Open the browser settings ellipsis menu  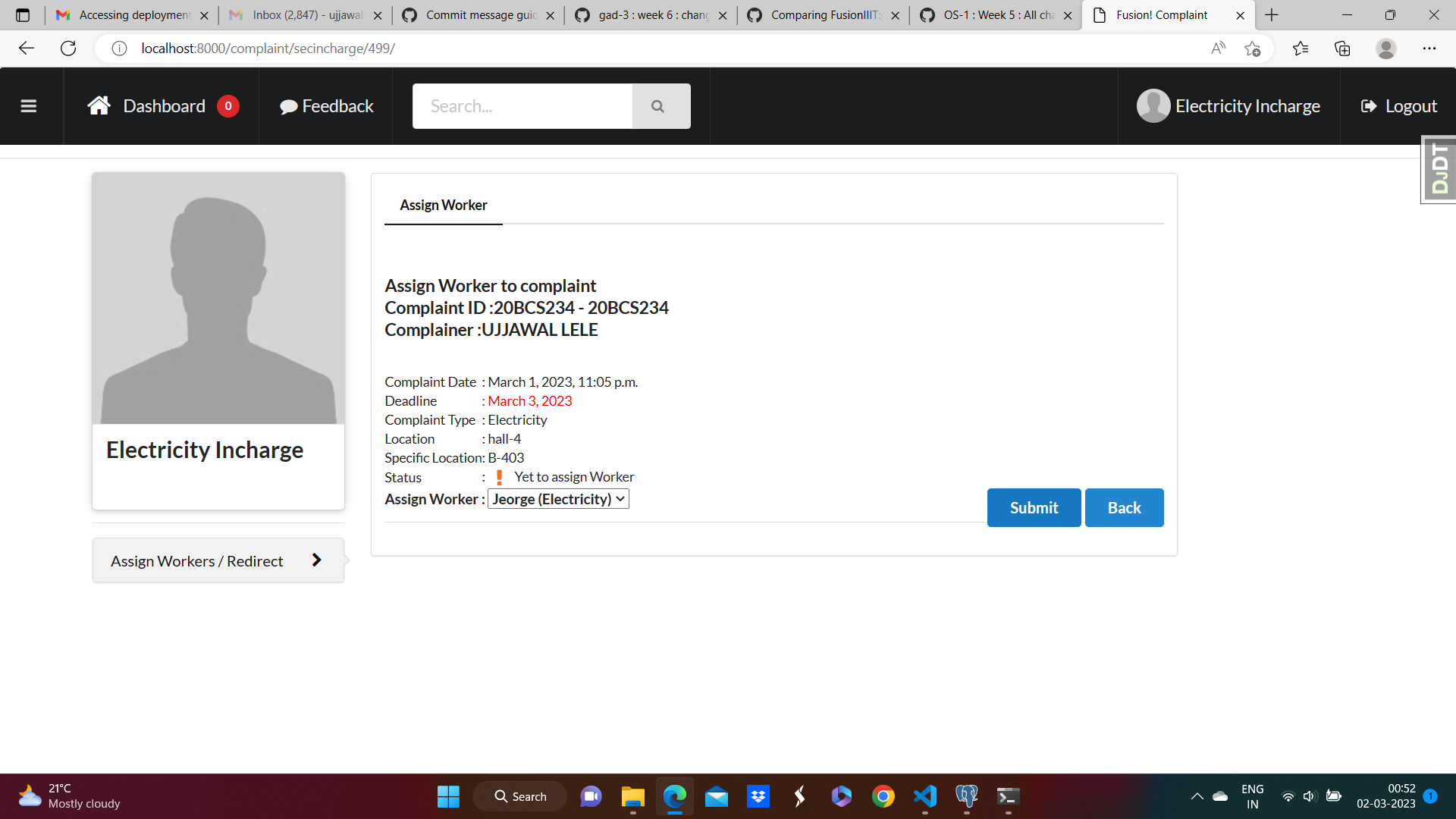pyautogui.click(x=1429, y=49)
